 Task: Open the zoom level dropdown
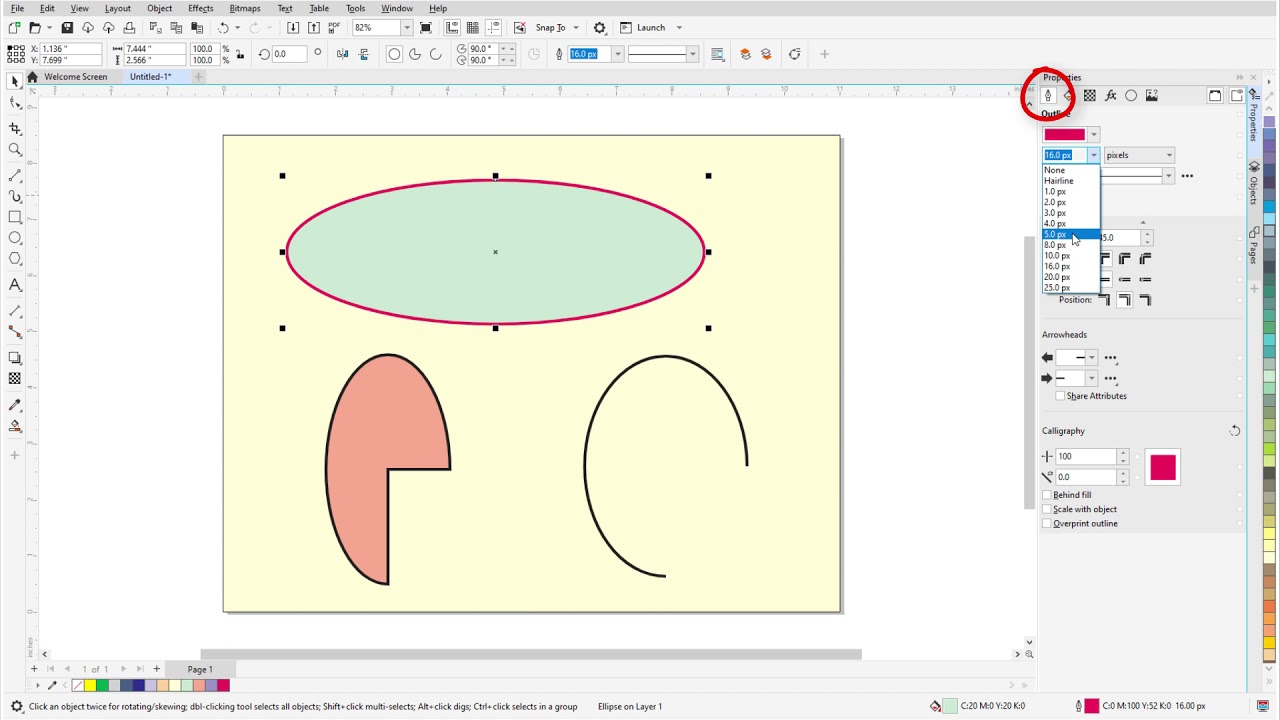point(406,28)
